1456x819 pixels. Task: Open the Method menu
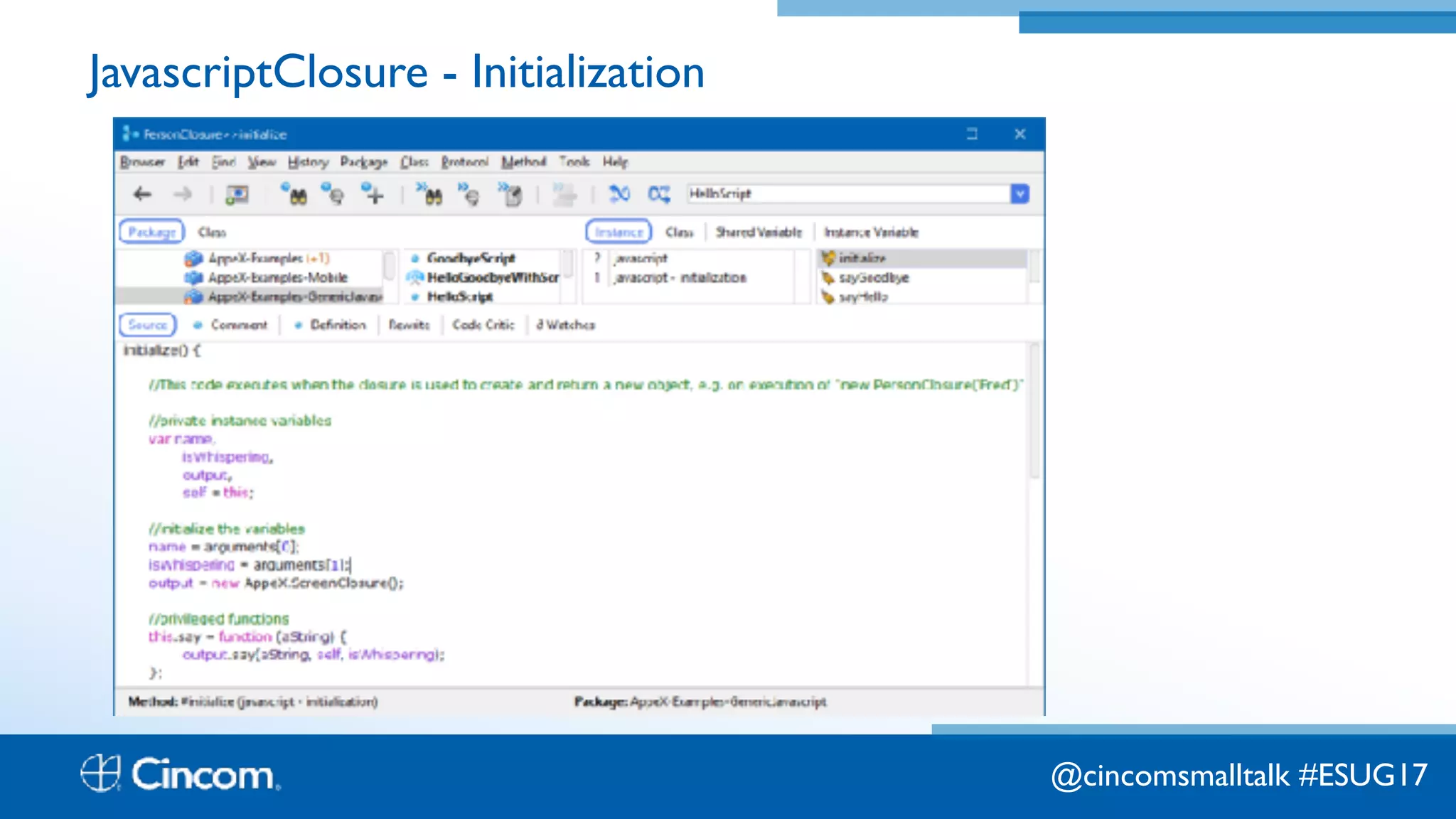(524, 162)
